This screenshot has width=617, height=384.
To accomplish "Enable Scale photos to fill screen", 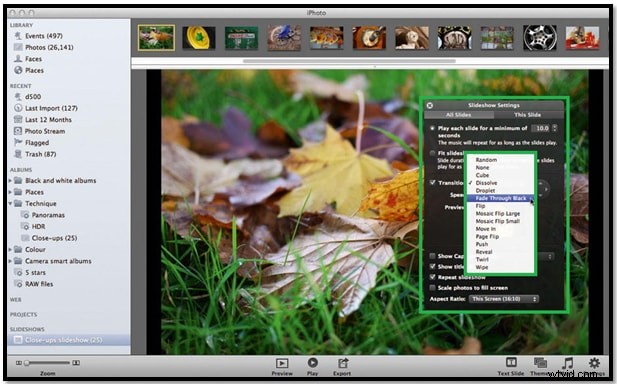I will pos(432,288).
